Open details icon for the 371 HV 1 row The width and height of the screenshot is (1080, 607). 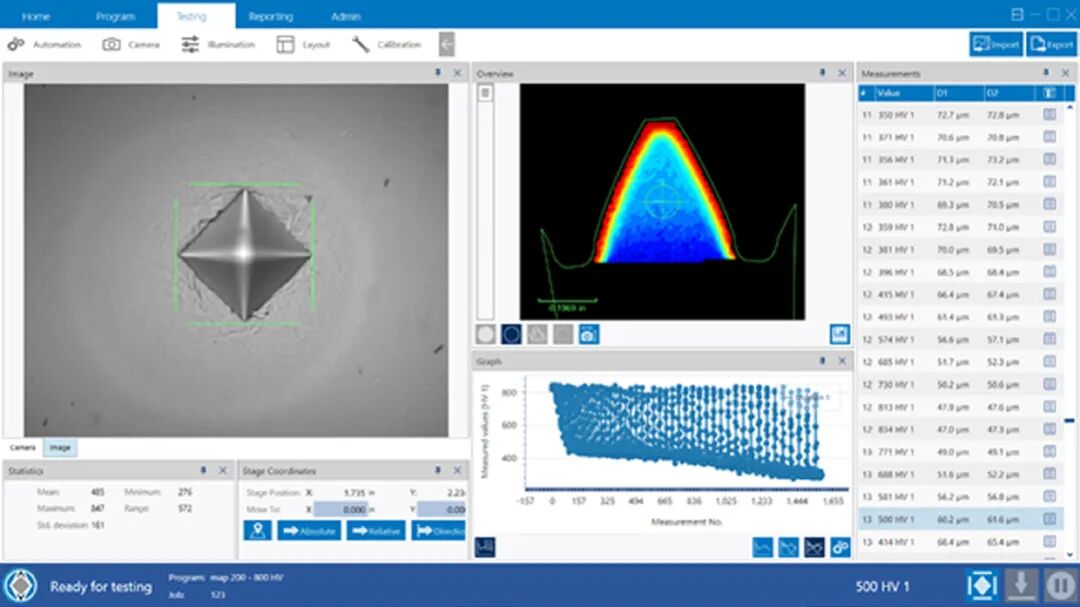coord(1049,137)
